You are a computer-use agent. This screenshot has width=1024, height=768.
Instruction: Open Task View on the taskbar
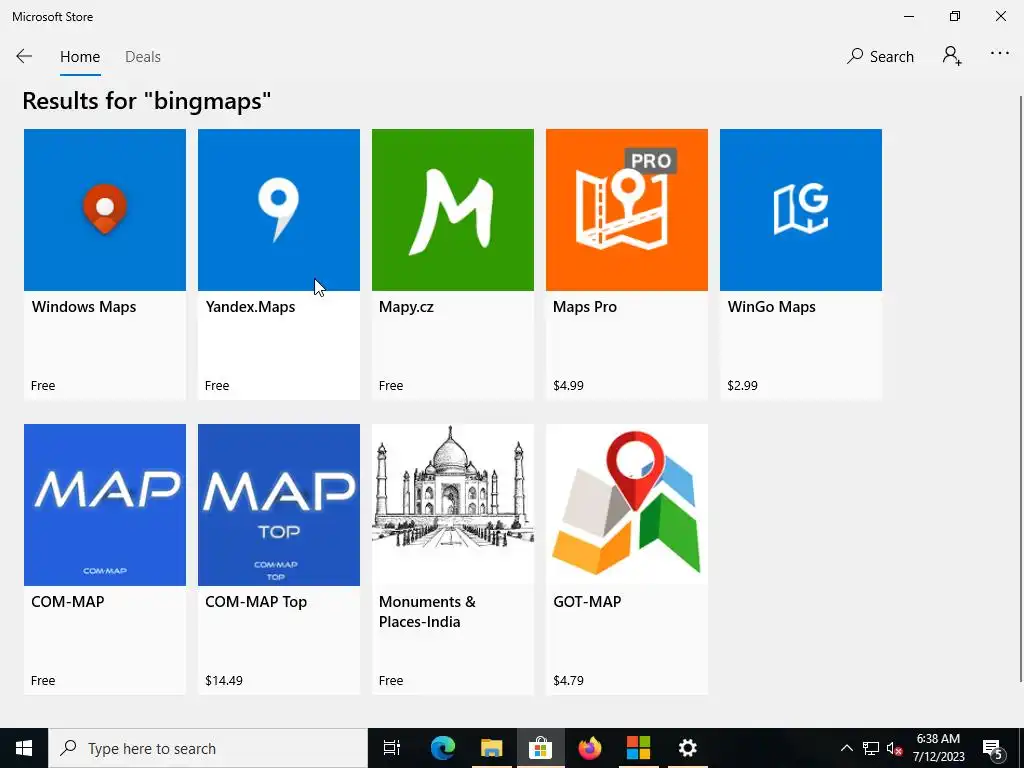pos(392,748)
